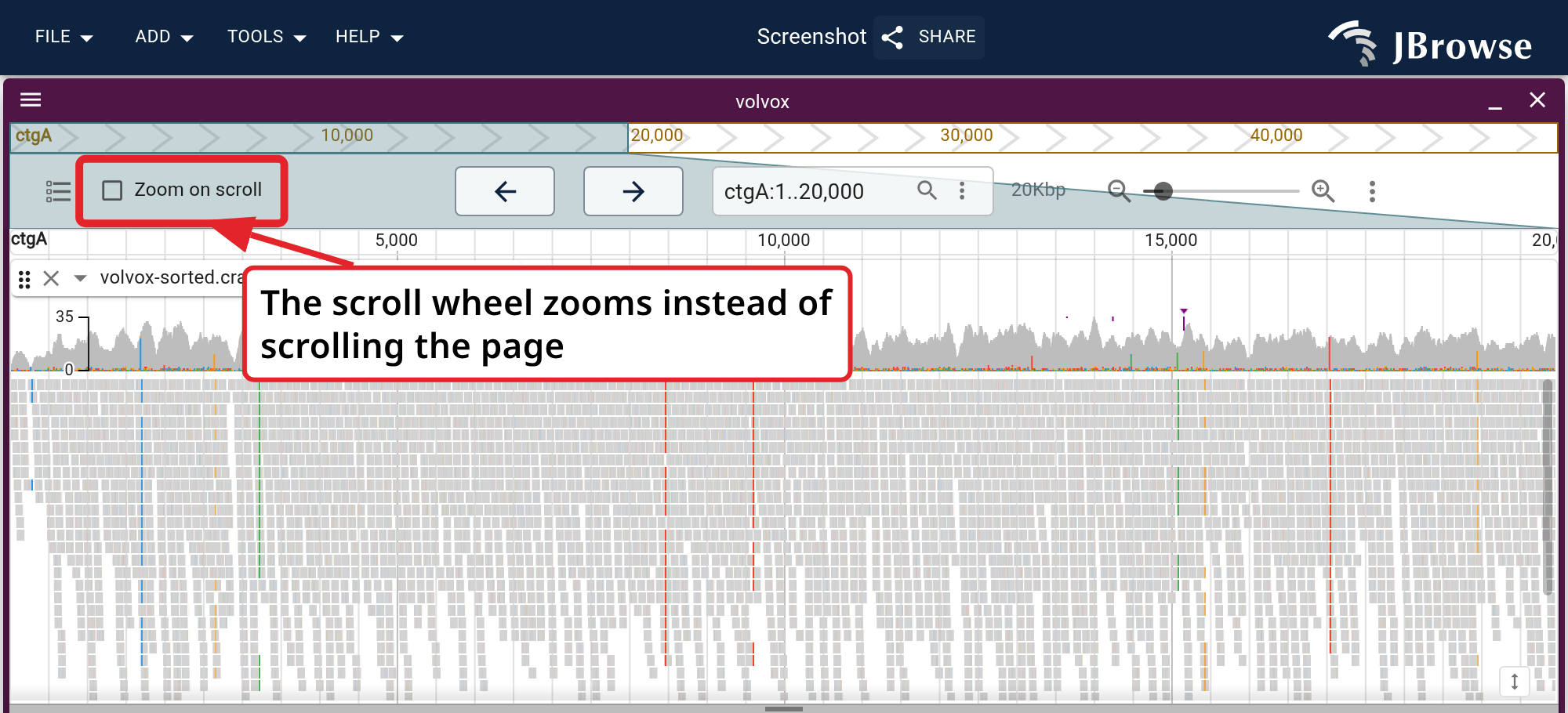
Task: Click the 30,000 position on overview bar
Action: [966, 136]
